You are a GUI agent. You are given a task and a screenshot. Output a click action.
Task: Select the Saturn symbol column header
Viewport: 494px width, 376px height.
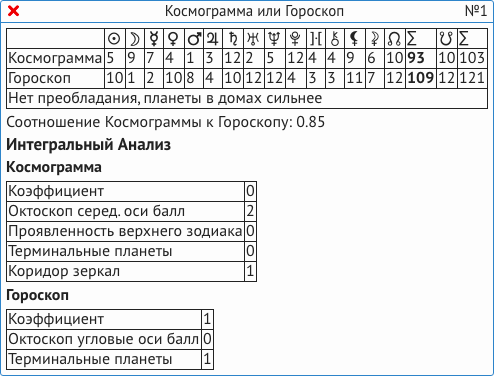233,39
